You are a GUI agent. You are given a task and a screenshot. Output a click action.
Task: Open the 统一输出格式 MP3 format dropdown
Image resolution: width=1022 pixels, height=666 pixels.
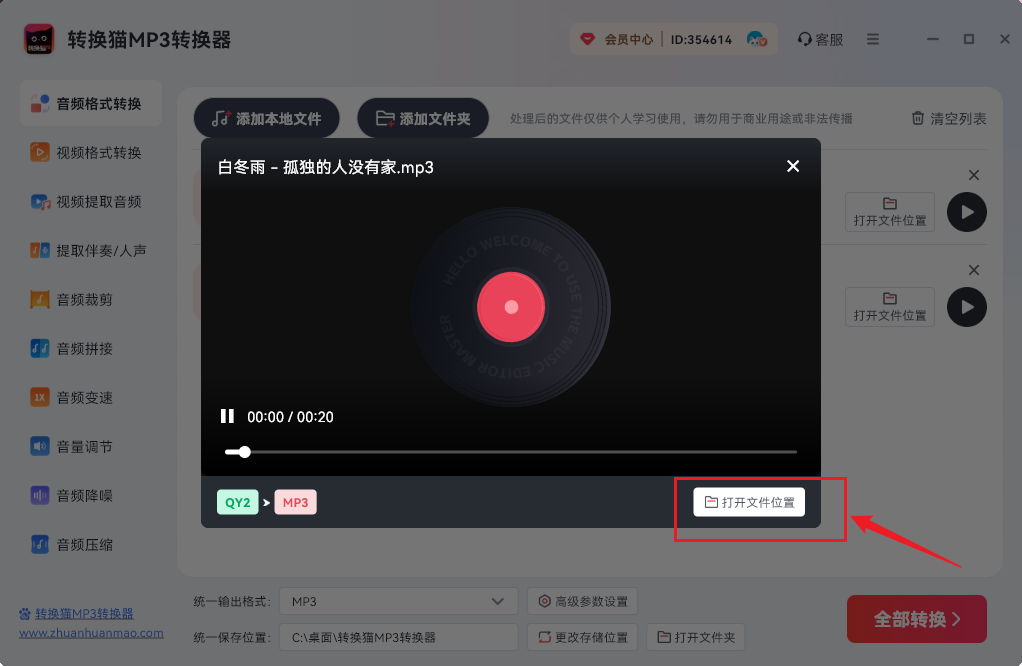398,601
